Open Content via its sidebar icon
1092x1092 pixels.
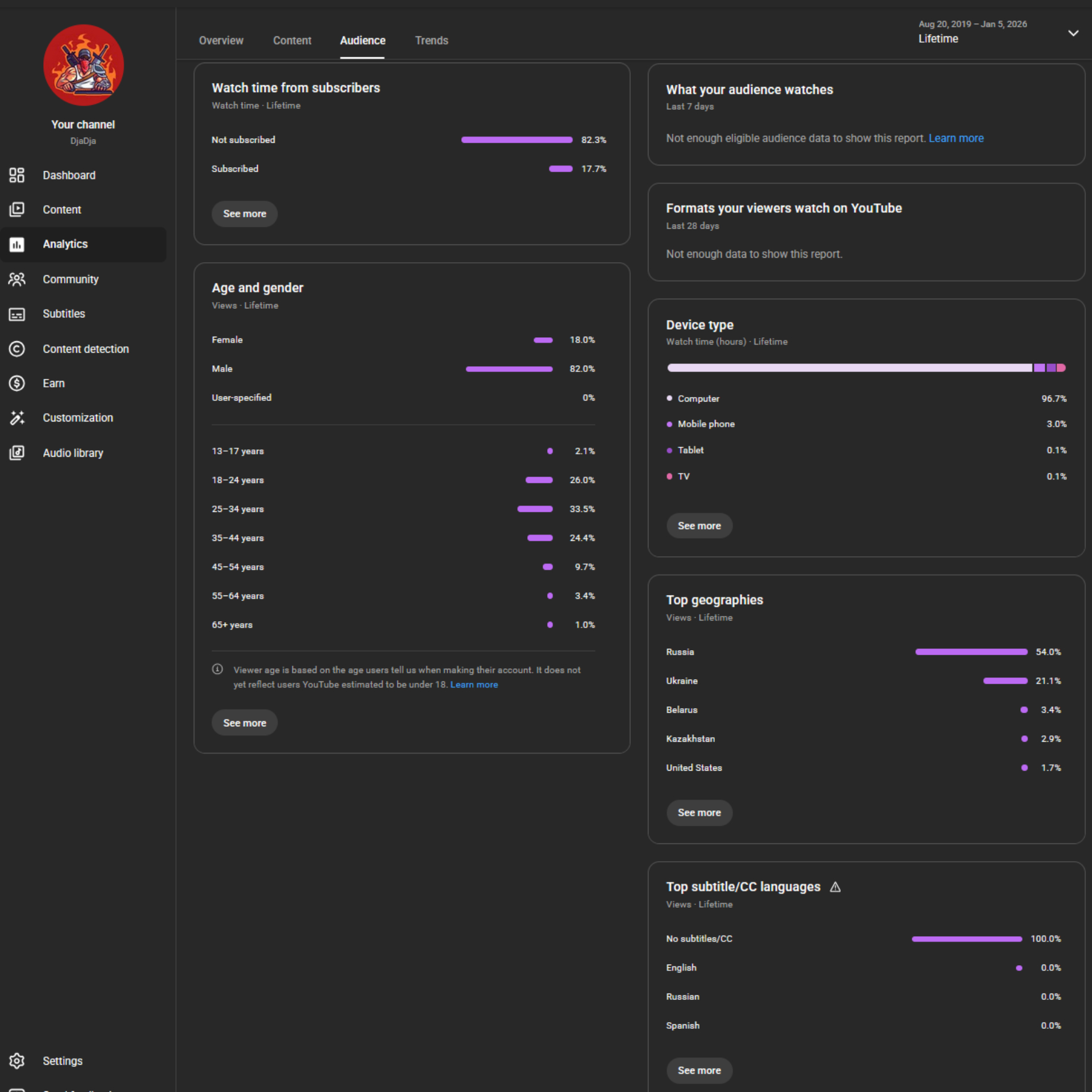17,209
